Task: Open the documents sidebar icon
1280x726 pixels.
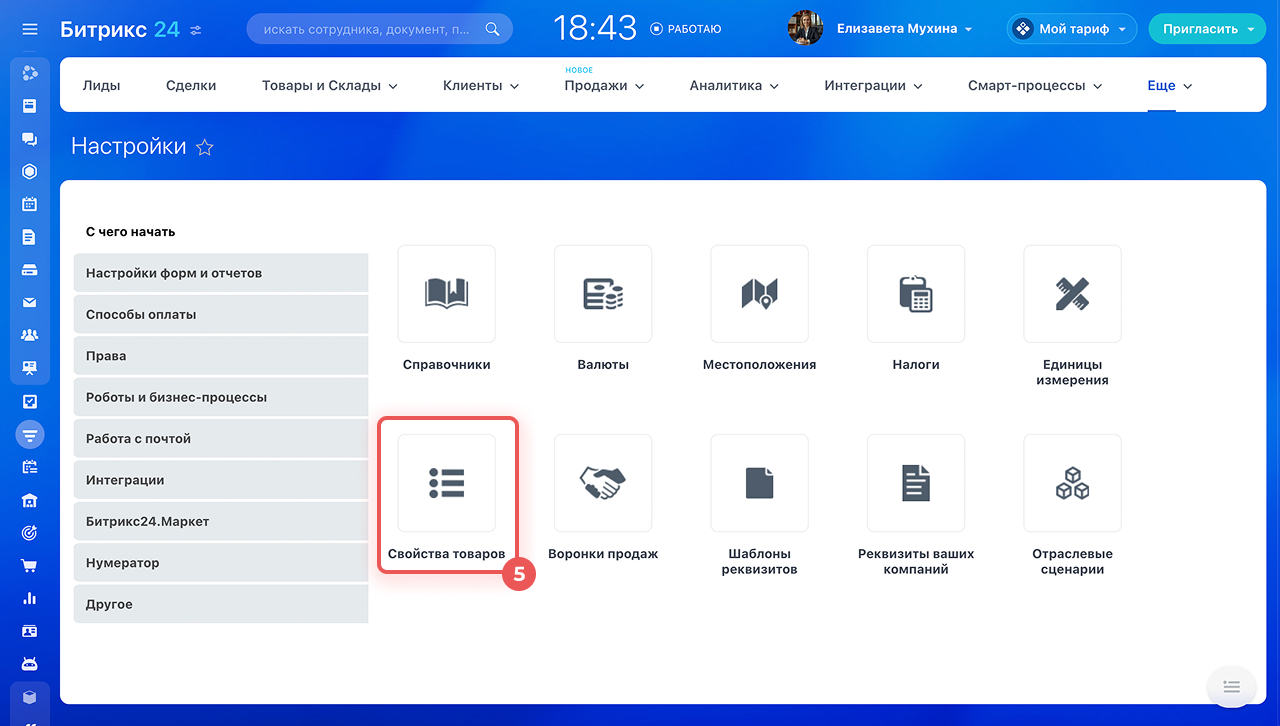Action: 30,237
